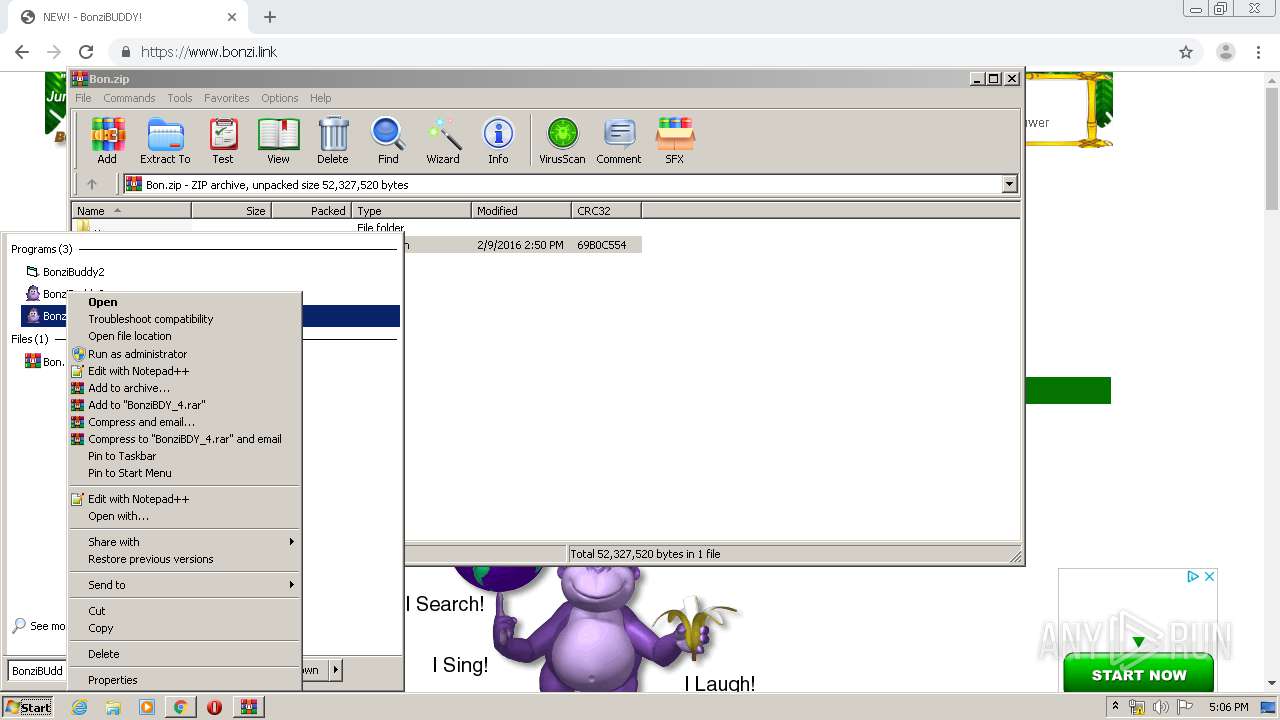Screen dimensions: 1280x720
Task: Click the START NOW ad button
Action: (1138, 675)
